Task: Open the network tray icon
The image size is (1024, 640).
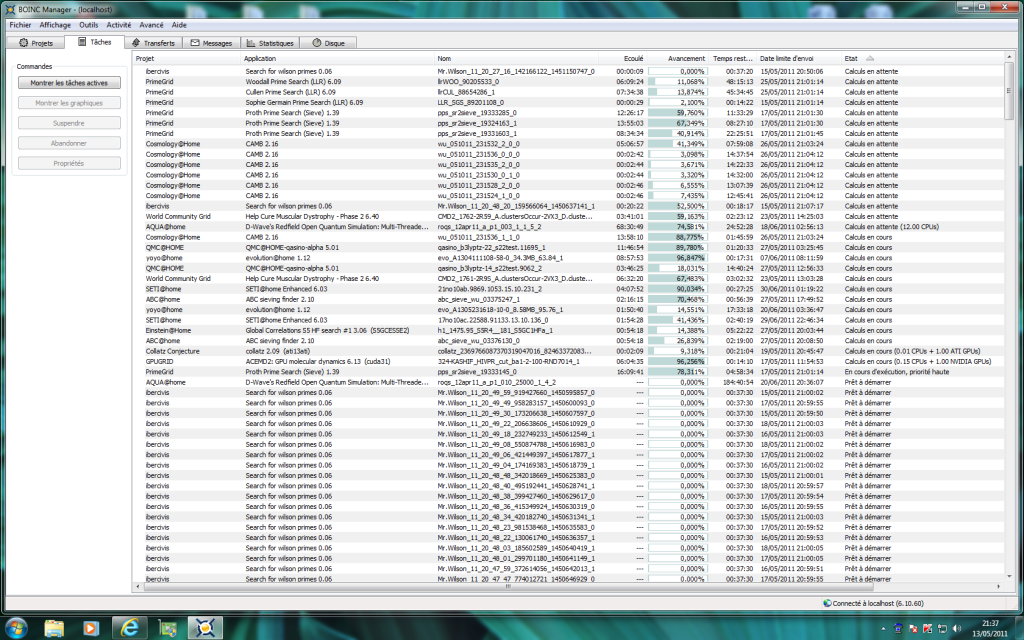Action: pos(942,629)
